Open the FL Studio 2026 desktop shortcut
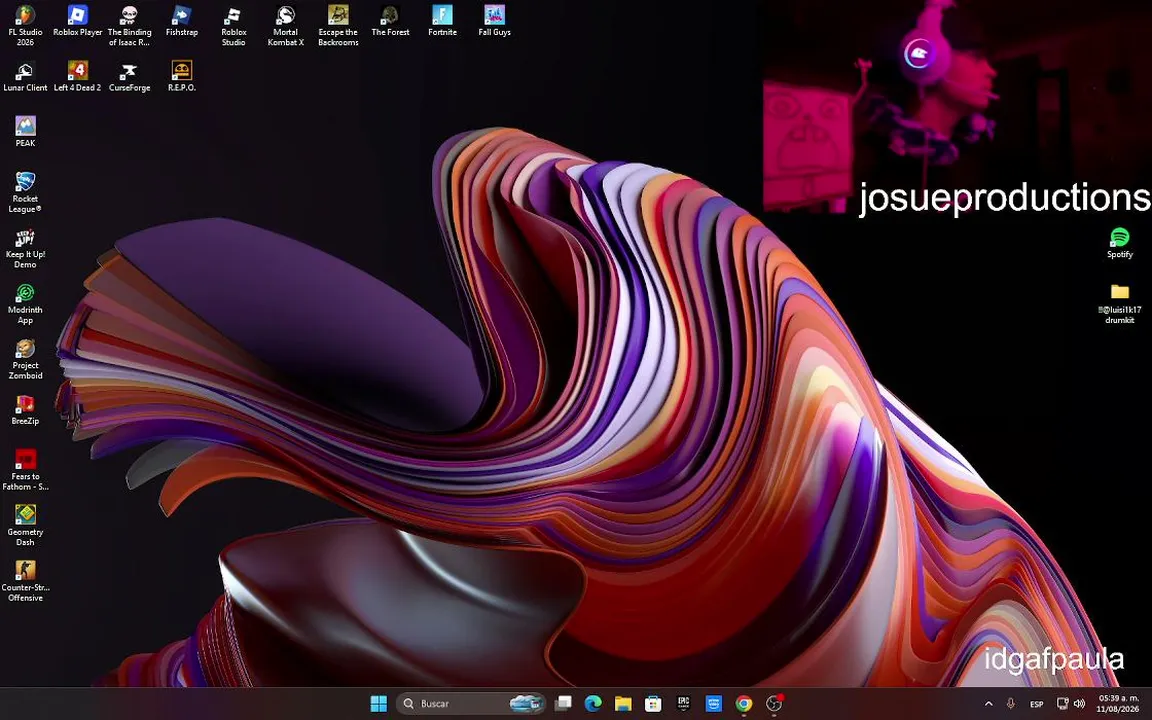The image size is (1152, 720). [x=25, y=26]
